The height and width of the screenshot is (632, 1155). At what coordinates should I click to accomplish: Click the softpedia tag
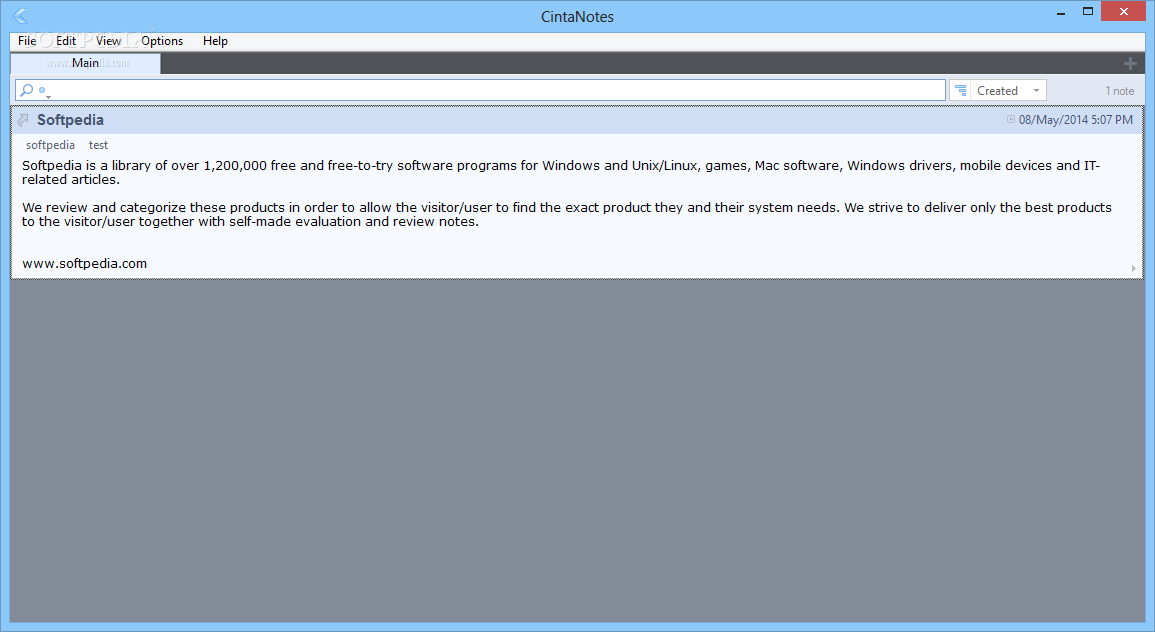click(x=50, y=145)
